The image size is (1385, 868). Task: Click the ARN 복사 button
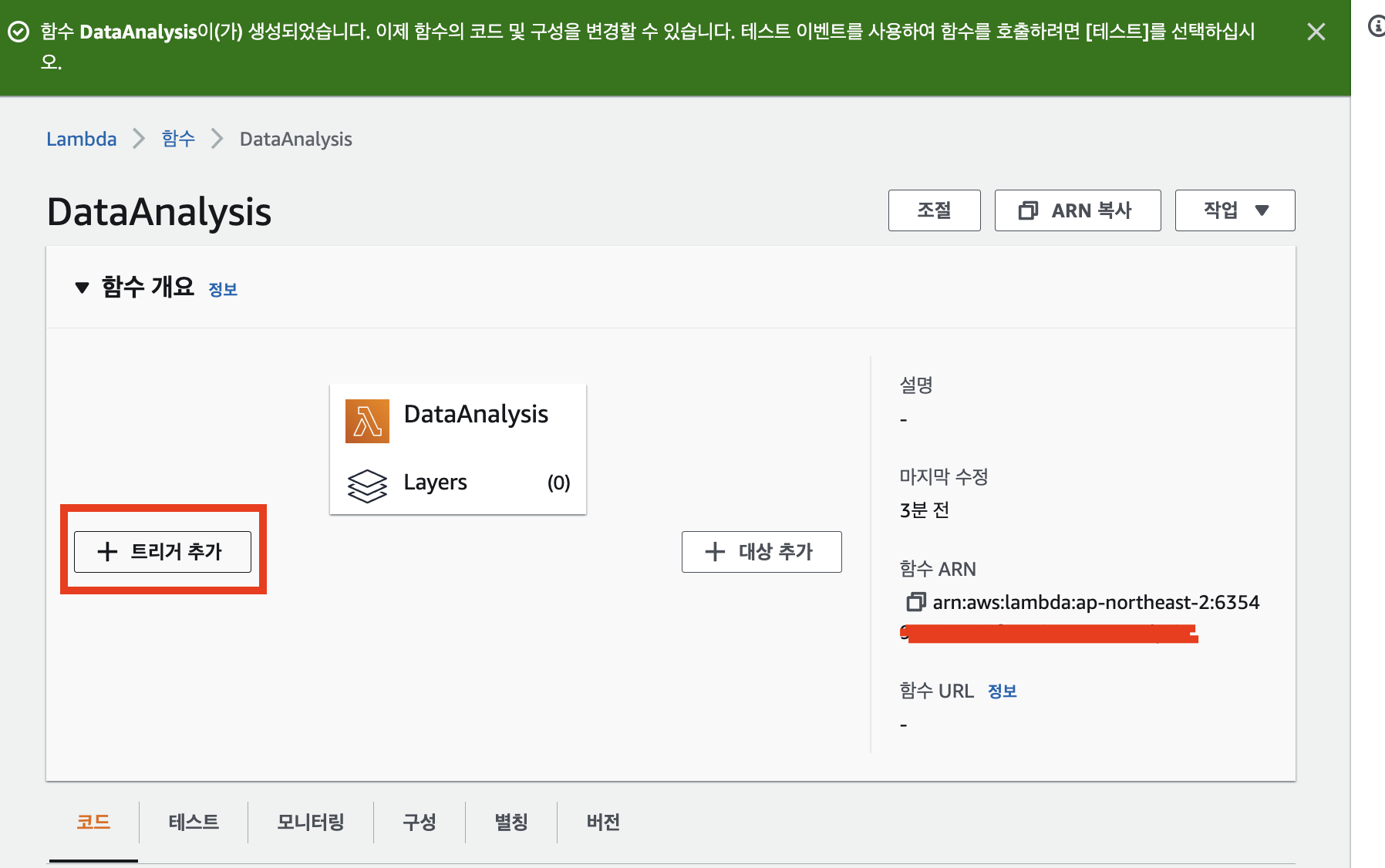click(1077, 210)
